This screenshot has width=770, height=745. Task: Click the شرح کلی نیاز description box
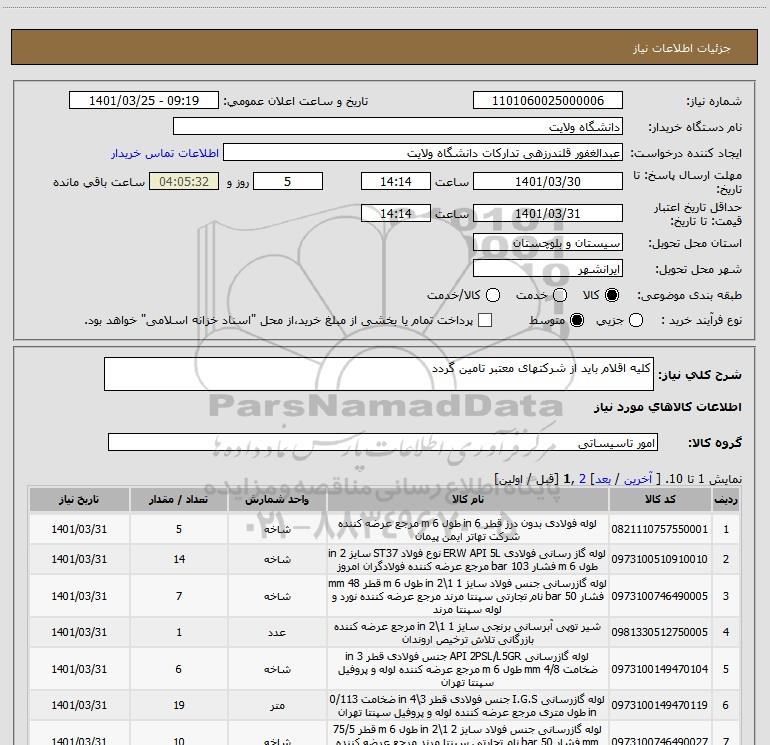tap(379, 374)
